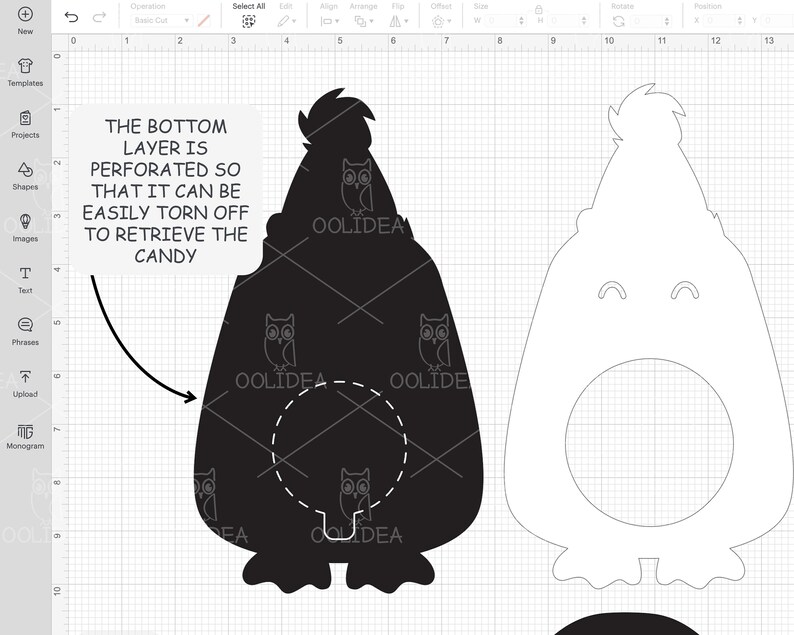Screen dimensions: 794x635
Task: Click the Rotate icon
Action: click(x=618, y=21)
